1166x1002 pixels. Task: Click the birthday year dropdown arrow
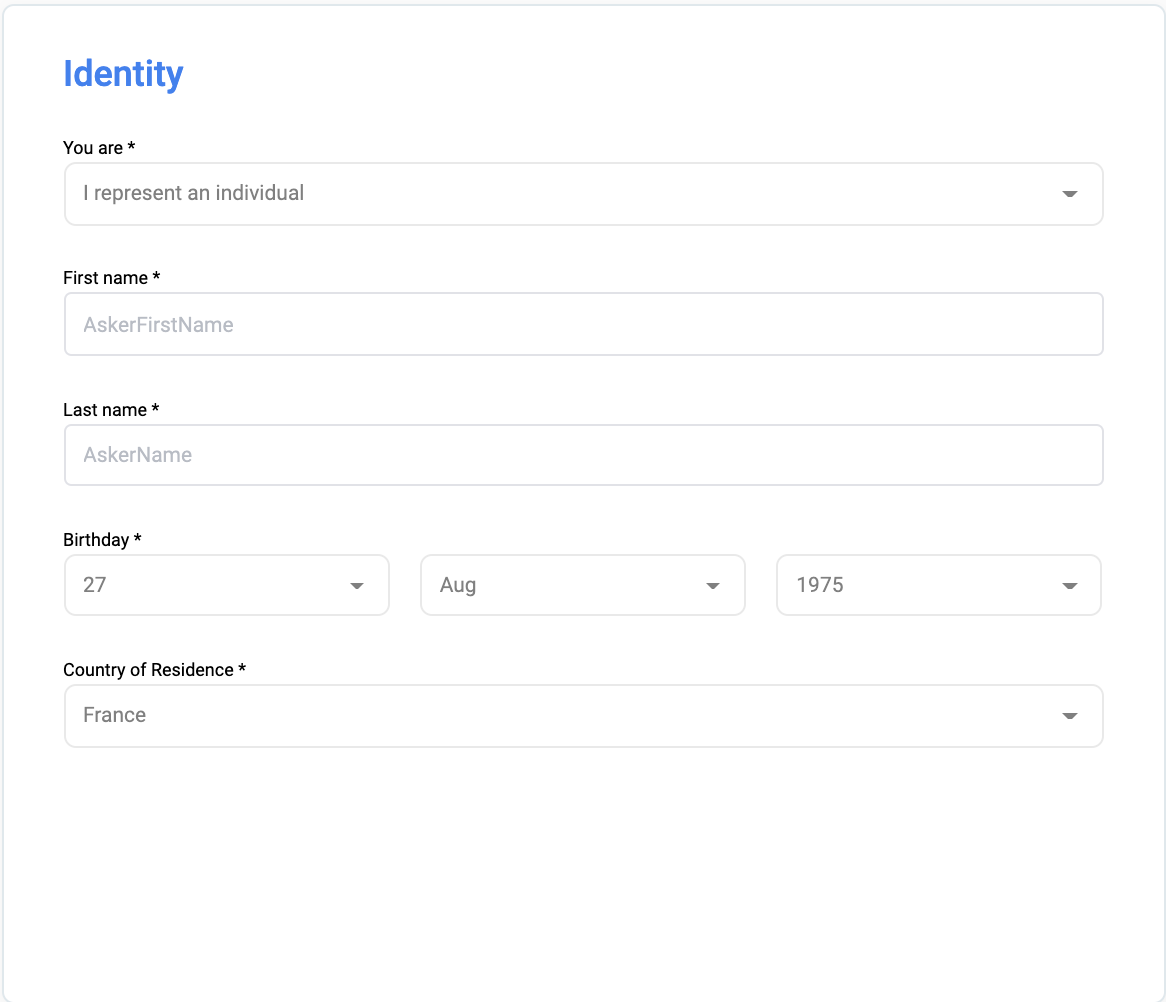[x=1069, y=586]
